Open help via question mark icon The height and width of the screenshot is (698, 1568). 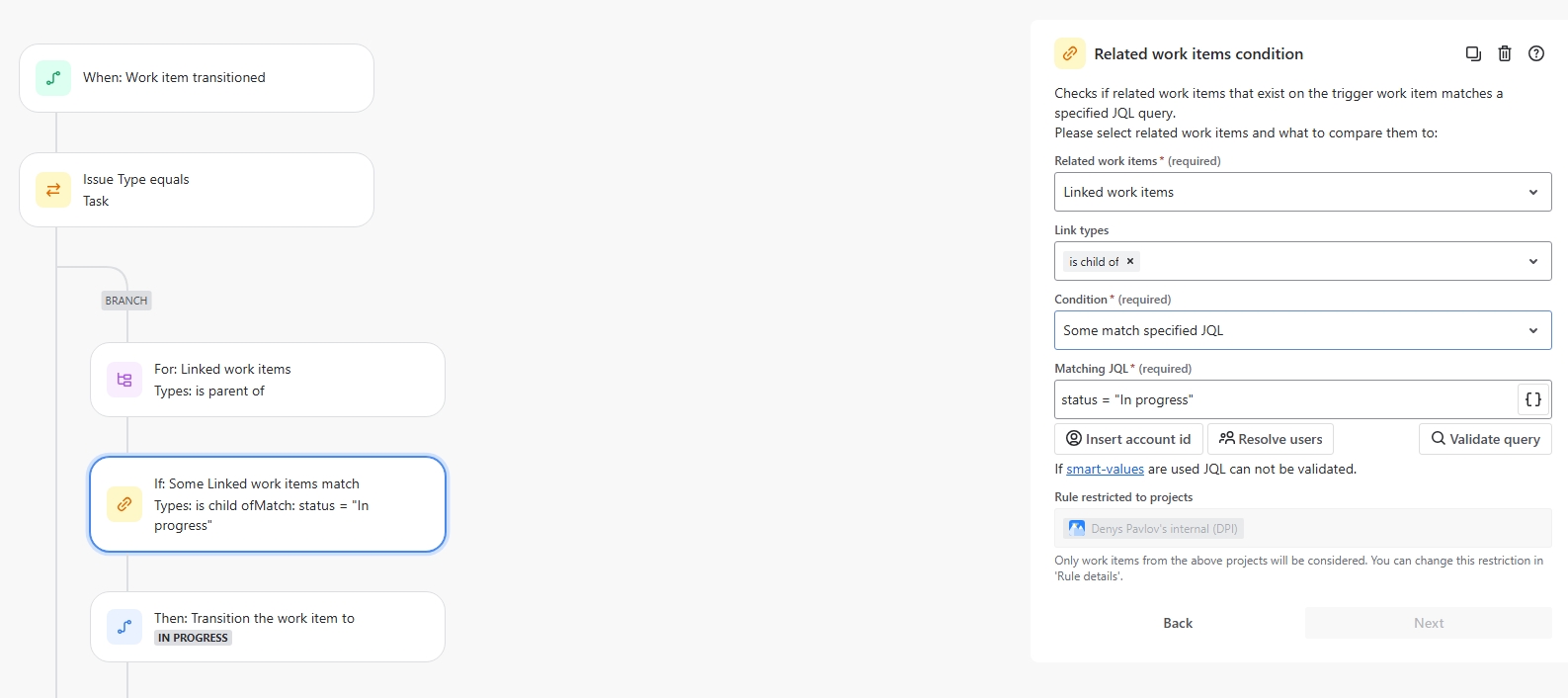pos(1536,53)
